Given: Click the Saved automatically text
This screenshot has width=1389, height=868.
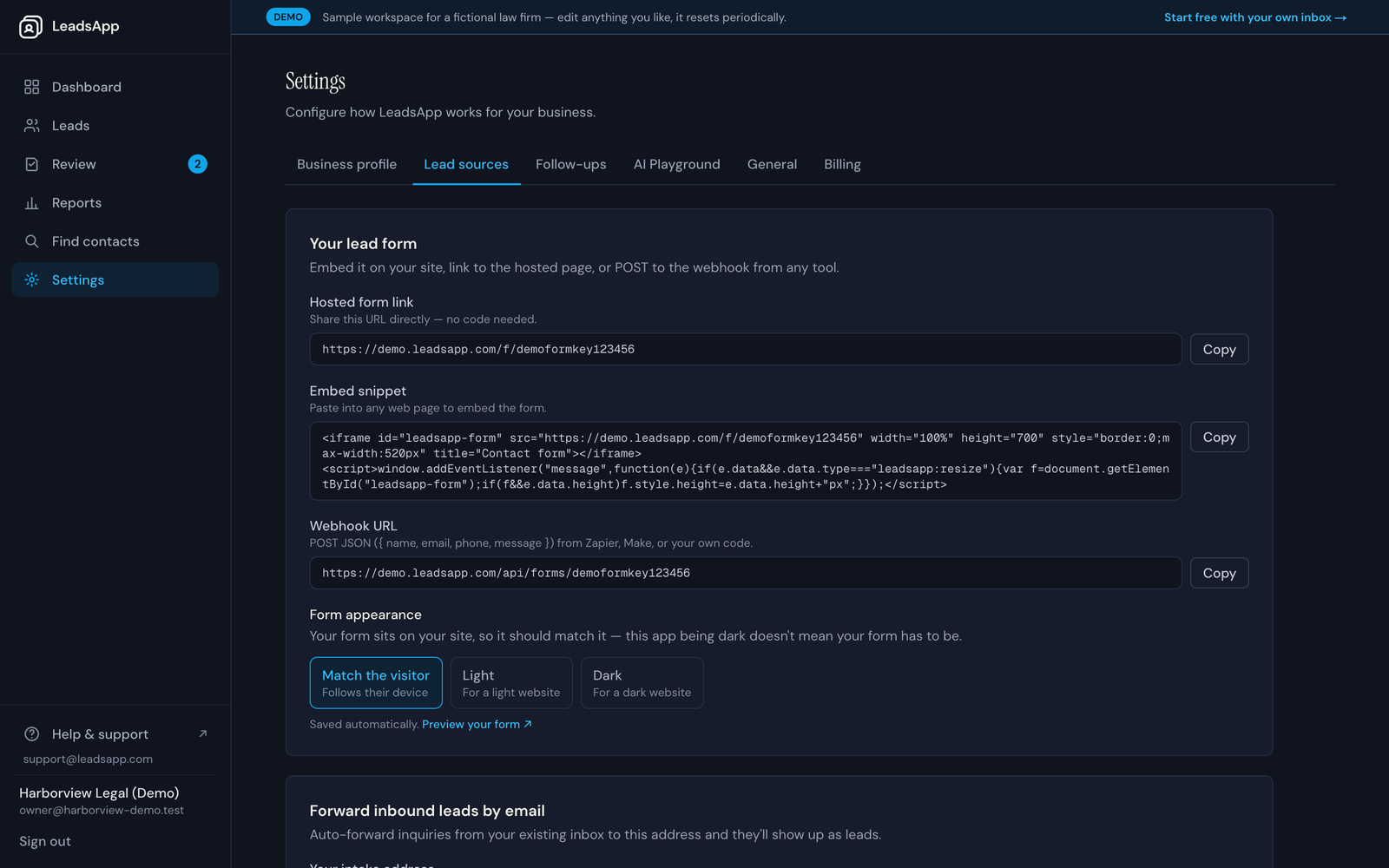Looking at the screenshot, I should 365,724.
